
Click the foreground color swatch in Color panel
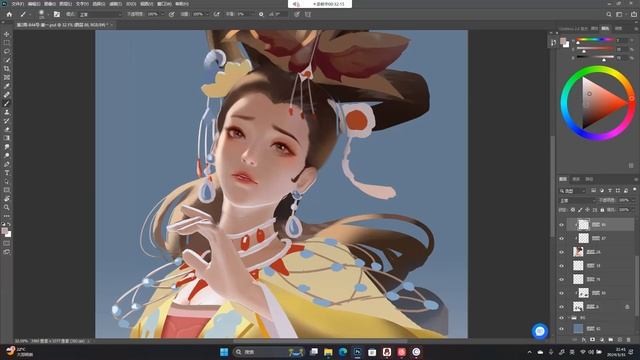click(563, 41)
